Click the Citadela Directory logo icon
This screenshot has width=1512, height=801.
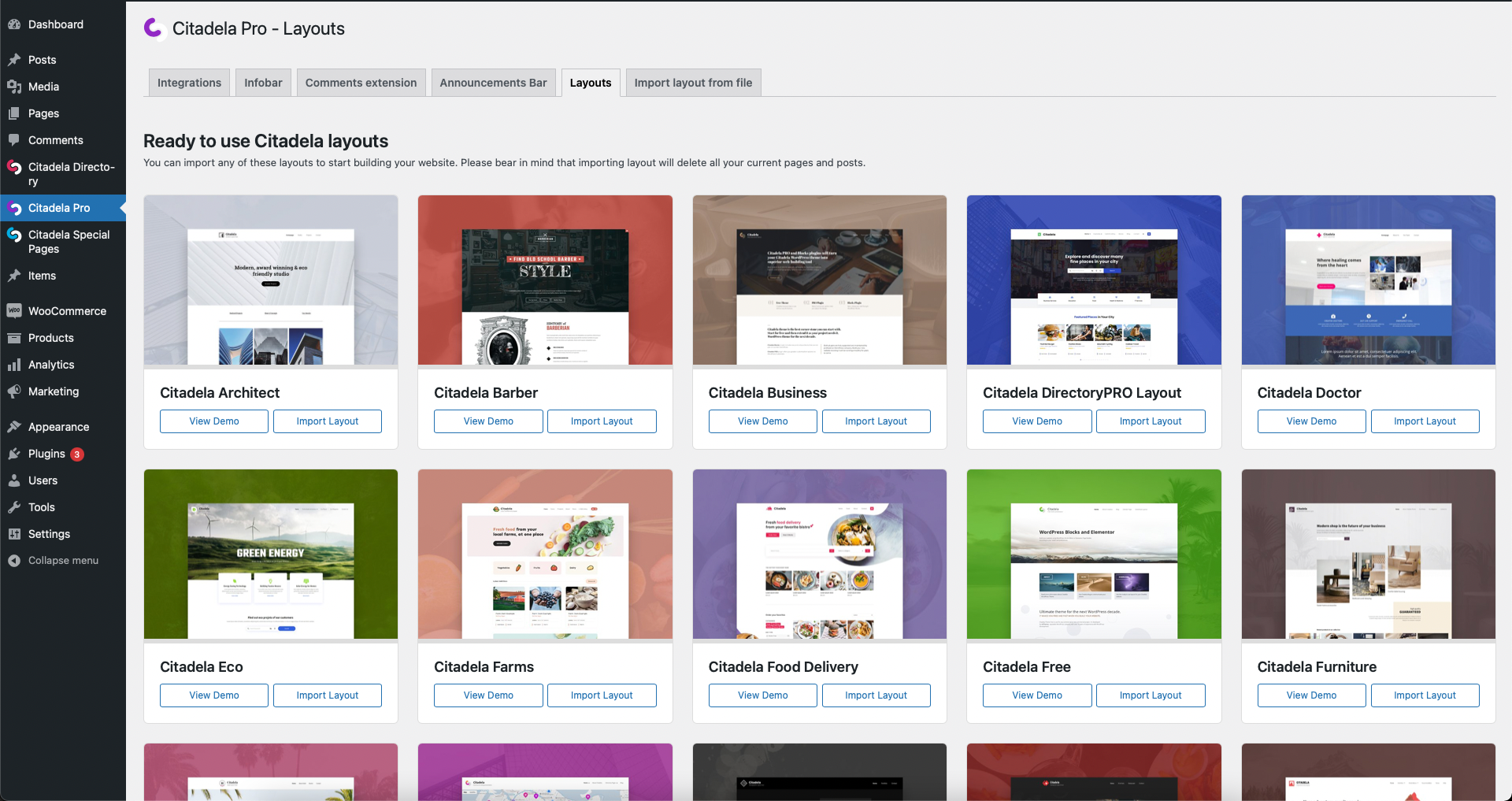[14, 167]
